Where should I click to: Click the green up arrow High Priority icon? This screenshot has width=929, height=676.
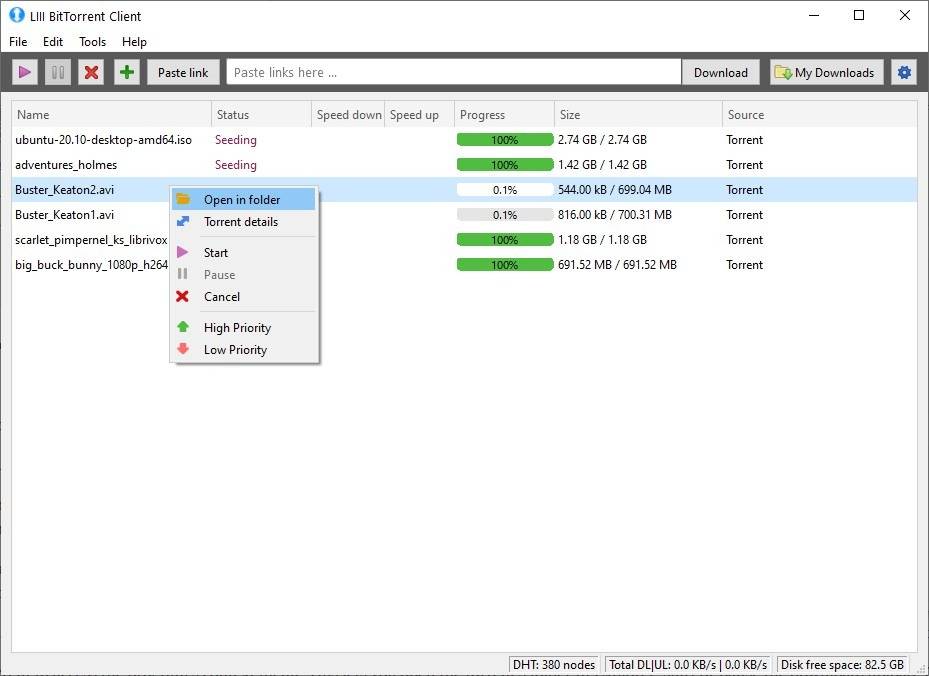pos(183,327)
